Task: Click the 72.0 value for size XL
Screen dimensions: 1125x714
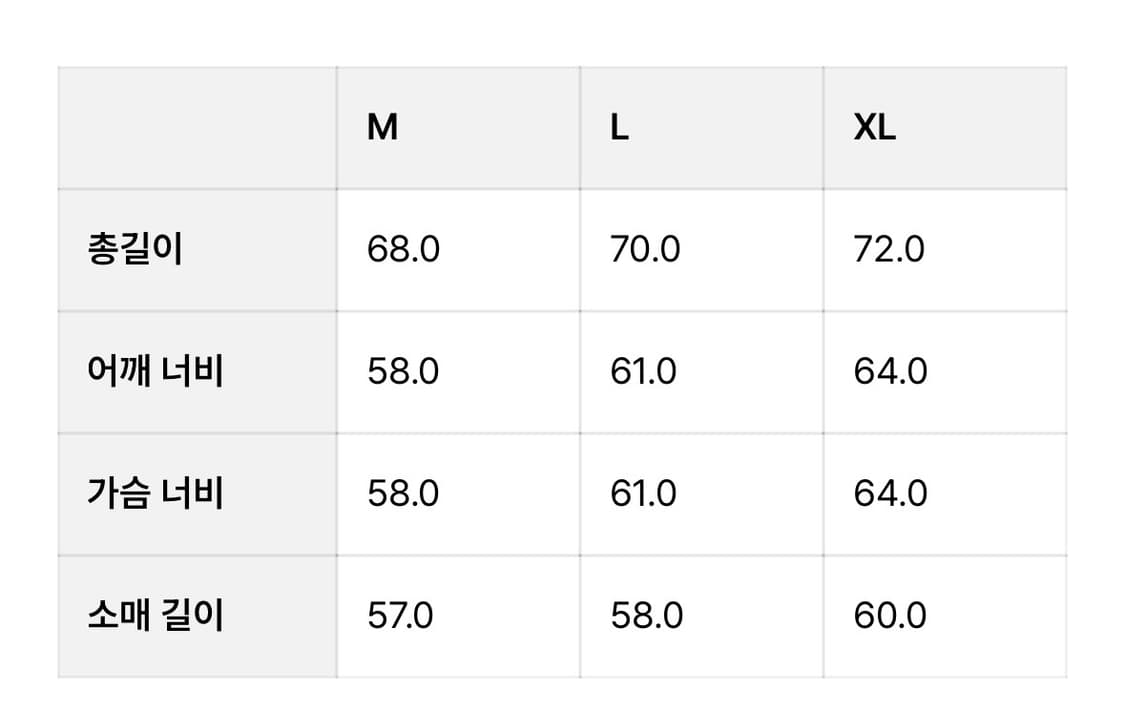Action: 889,249
